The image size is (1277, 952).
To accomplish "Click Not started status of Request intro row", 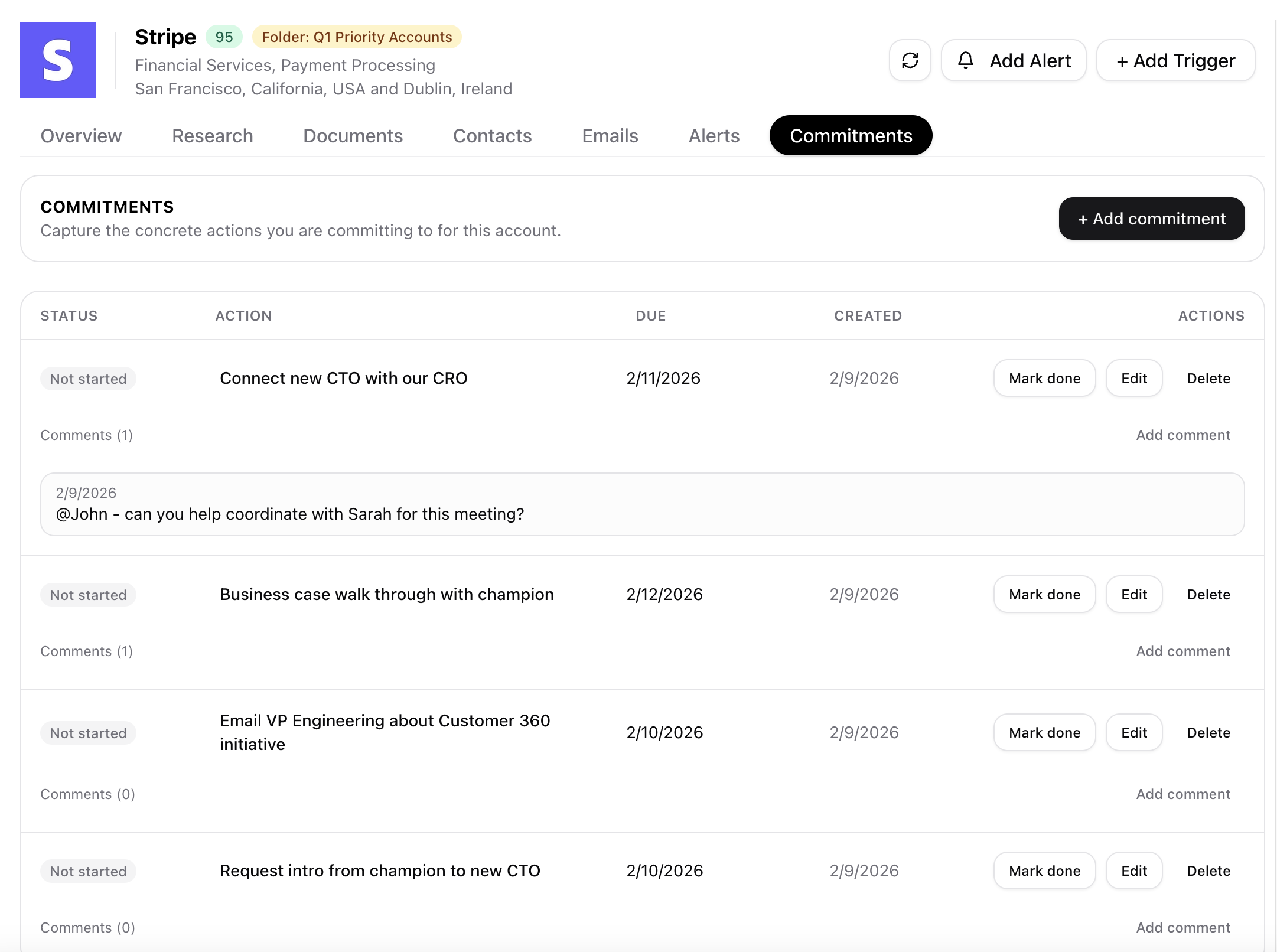I will click(x=88, y=871).
